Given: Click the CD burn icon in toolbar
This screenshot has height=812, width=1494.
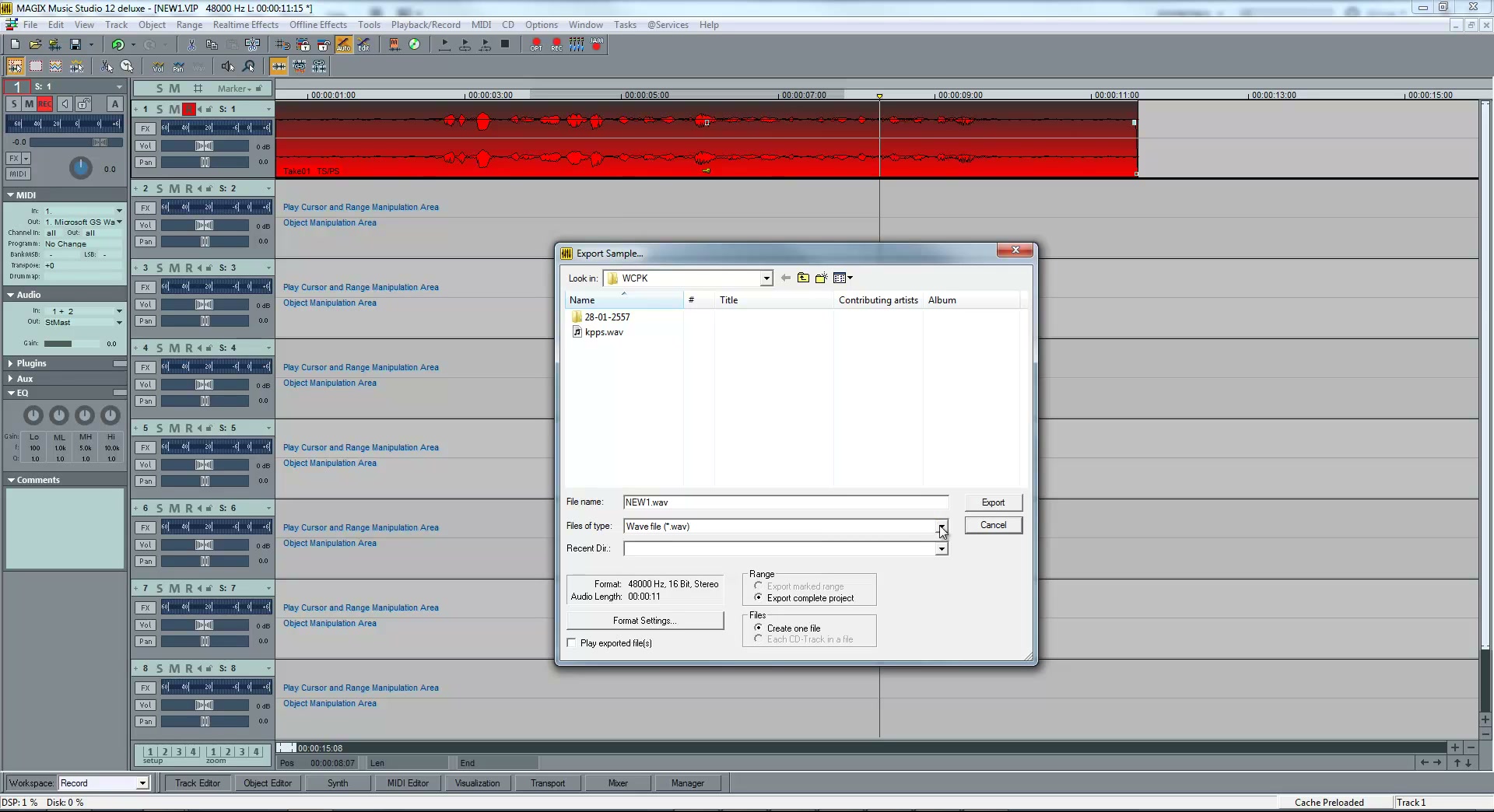Looking at the screenshot, I should click(x=414, y=44).
